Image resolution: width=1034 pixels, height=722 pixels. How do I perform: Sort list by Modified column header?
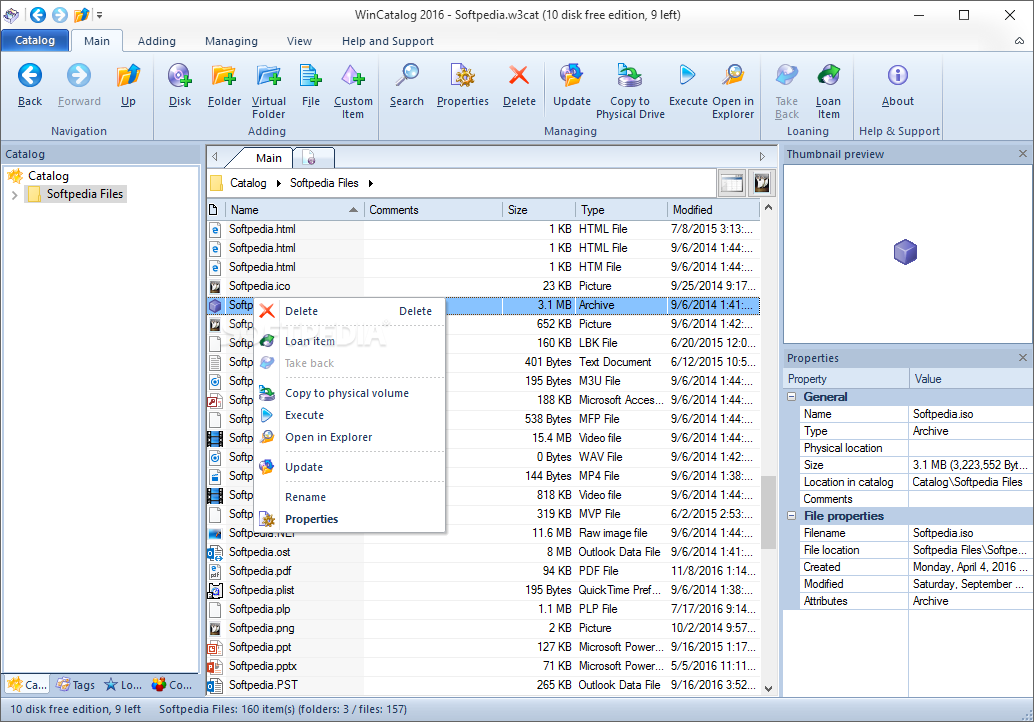pyautogui.click(x=714, y=210)
